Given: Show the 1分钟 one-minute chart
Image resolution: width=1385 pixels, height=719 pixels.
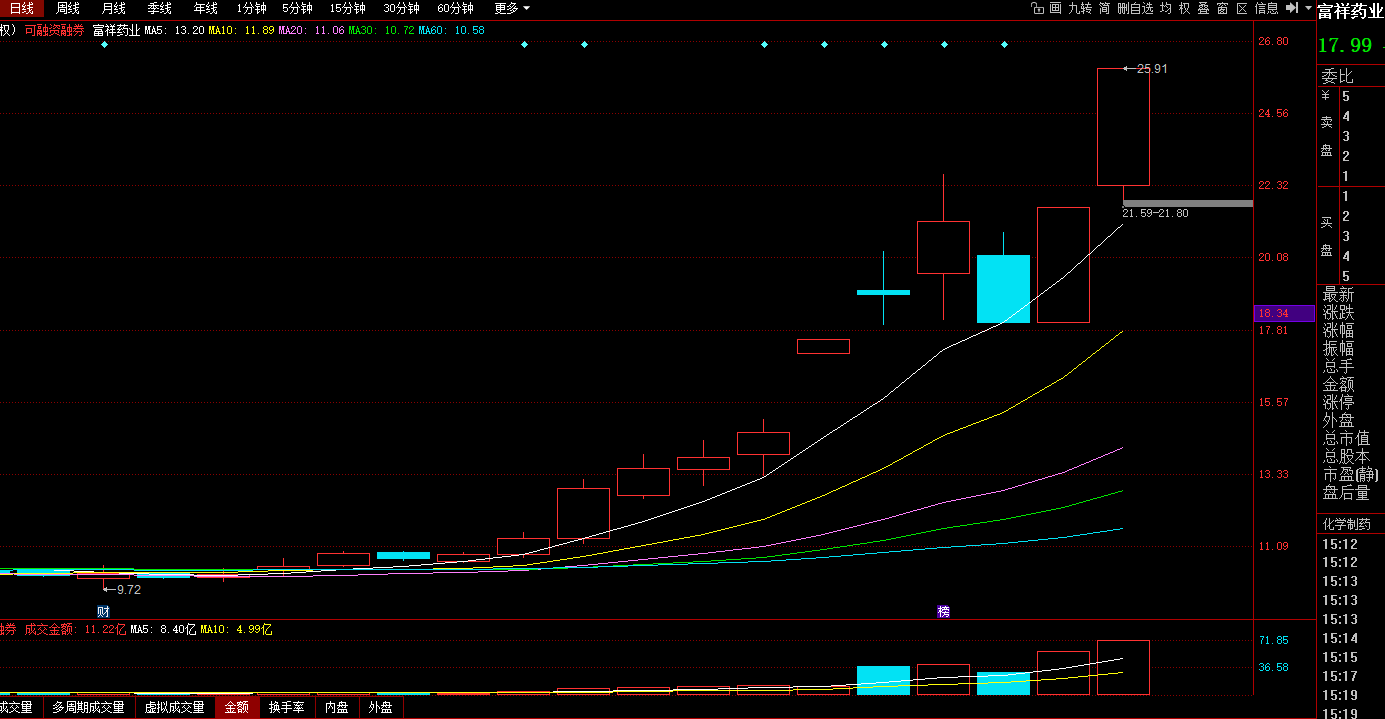Looking at the screenshot, I should point(251,8).
